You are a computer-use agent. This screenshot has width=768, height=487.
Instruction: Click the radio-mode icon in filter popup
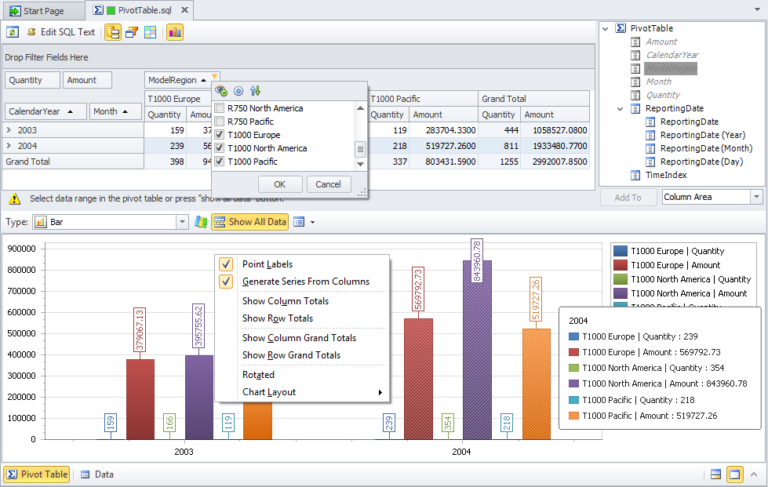(238, 91)
